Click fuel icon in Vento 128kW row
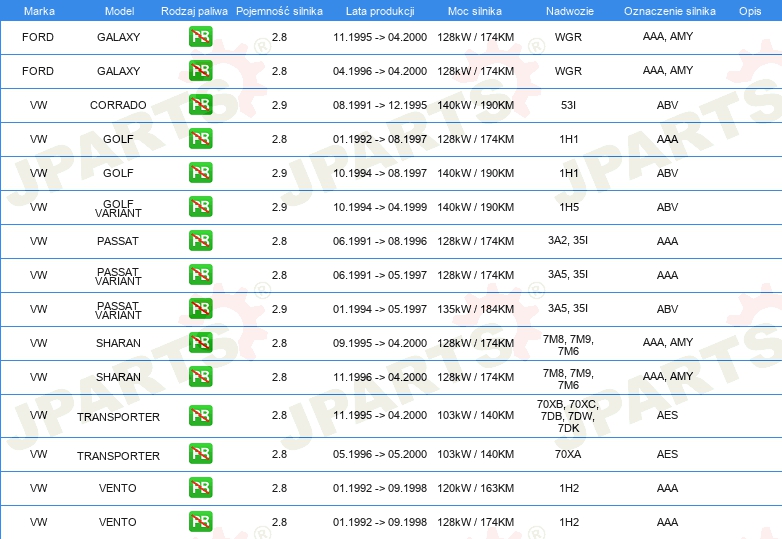This screenshot has height=539, width=782. tap(200, 522)
